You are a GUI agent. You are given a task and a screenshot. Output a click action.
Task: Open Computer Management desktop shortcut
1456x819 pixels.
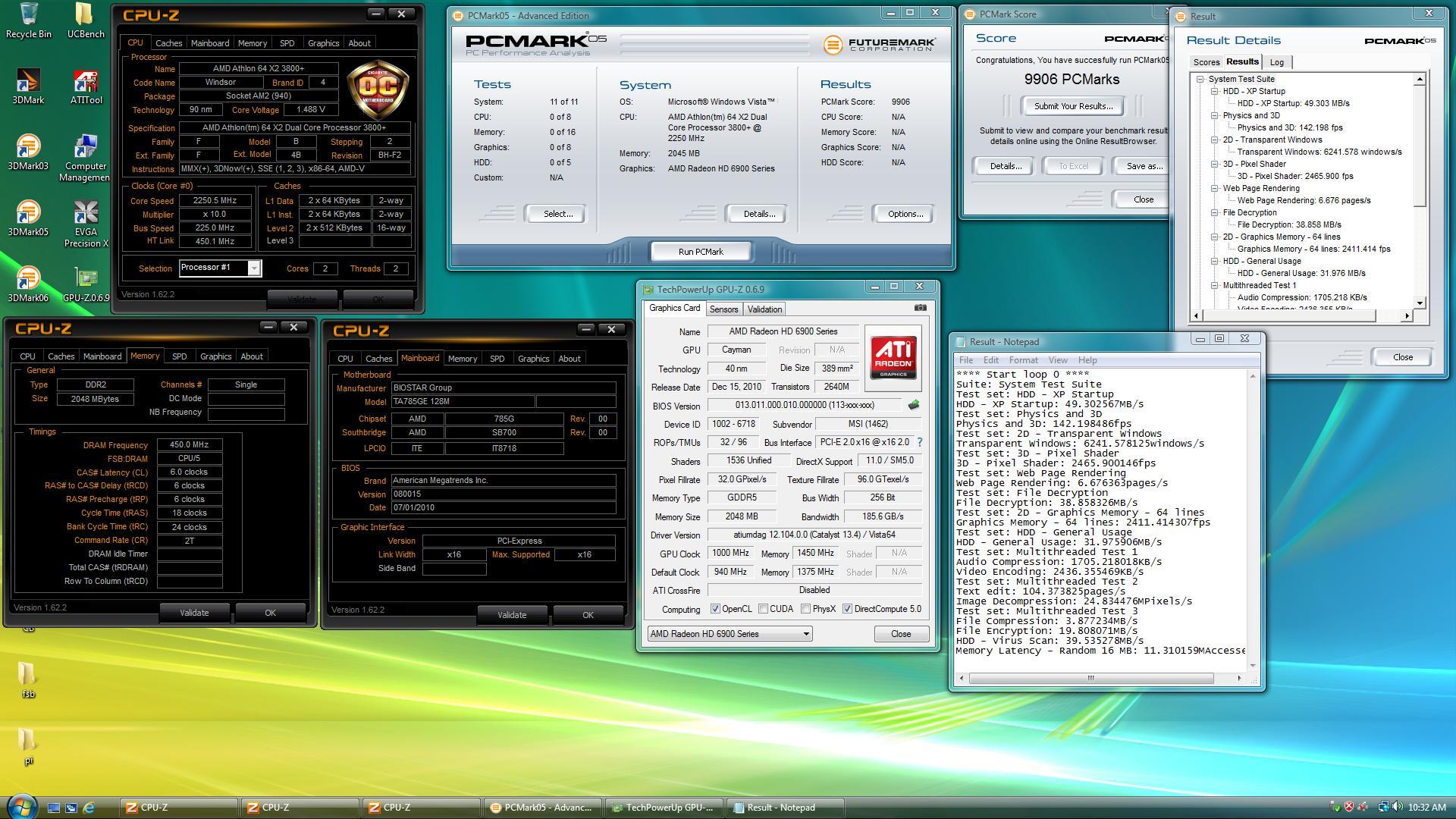pos(86,158)
